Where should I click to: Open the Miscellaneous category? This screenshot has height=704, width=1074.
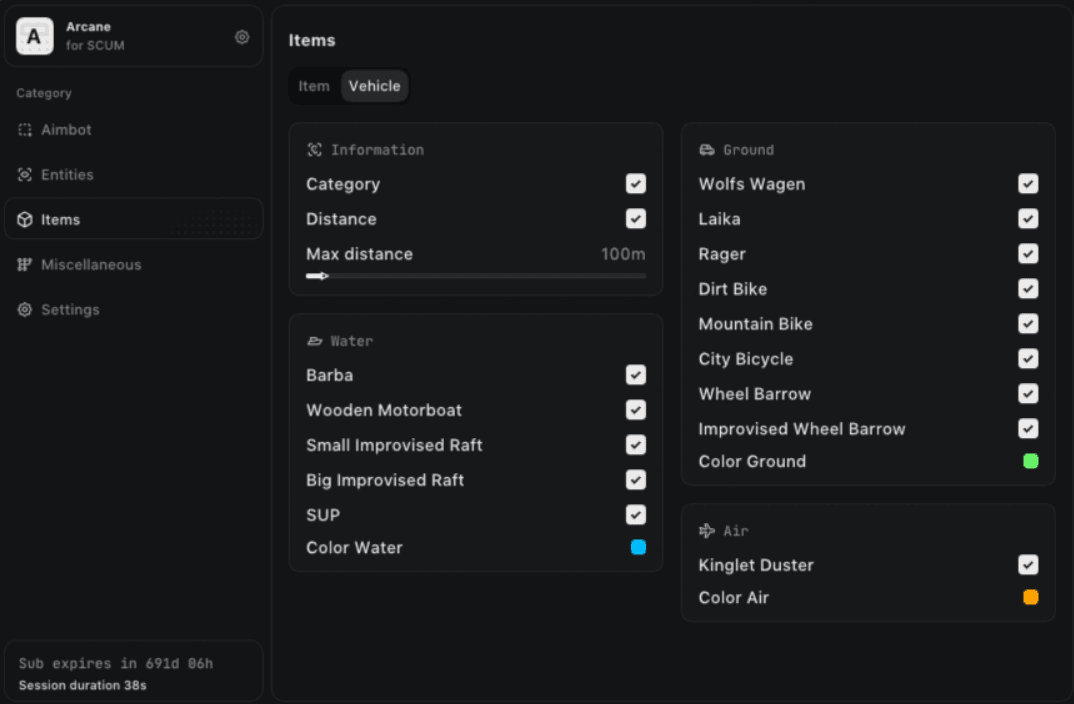pyautogui.click(x=90, y=265)
